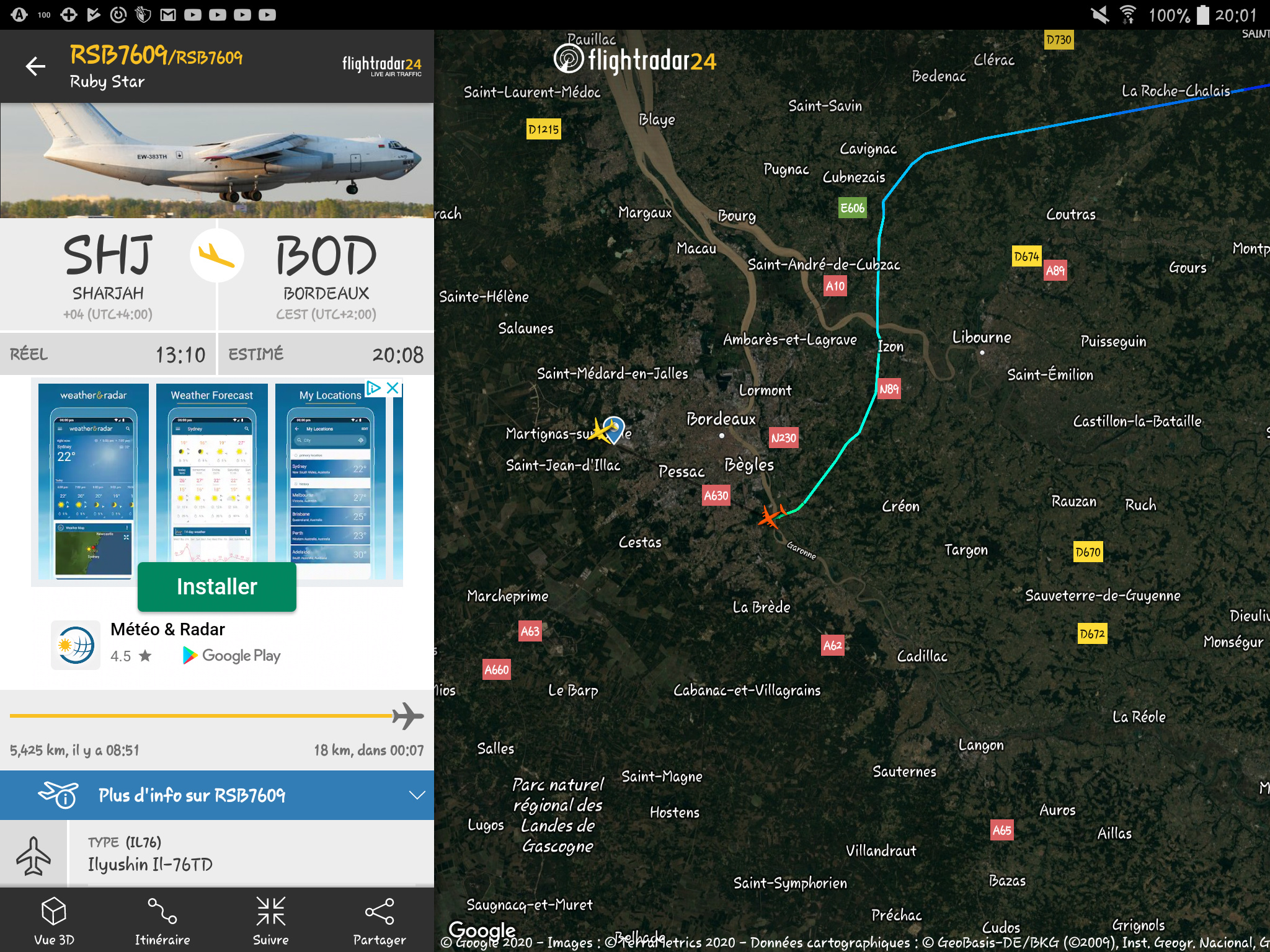Click the round landing status icon
Viewport: 1270px width, 952px height.
216,255
